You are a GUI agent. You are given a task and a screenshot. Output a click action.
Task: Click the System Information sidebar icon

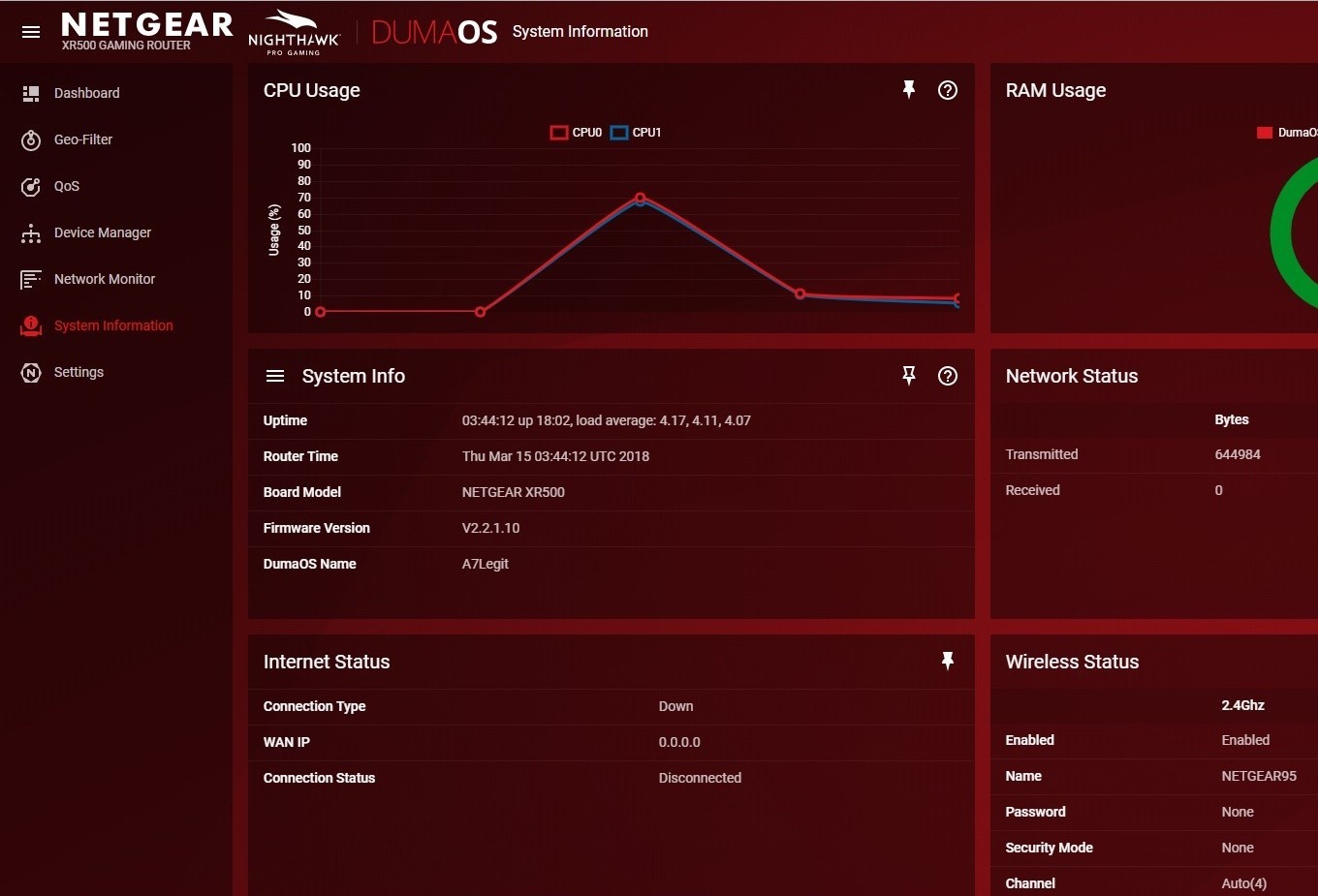click(31, 325)
